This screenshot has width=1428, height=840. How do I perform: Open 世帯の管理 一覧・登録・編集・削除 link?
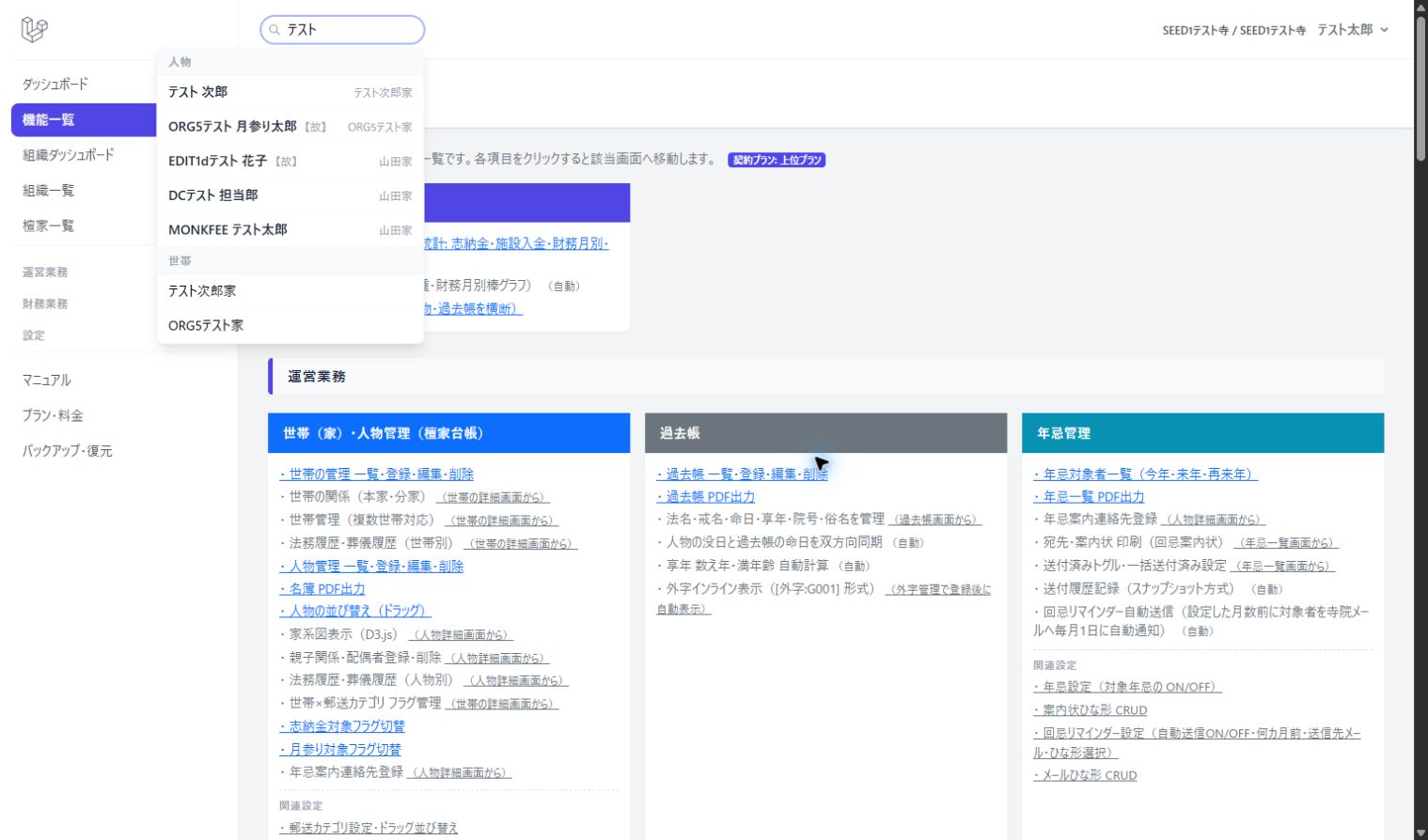pyautogui.click(x=376, y=474)
